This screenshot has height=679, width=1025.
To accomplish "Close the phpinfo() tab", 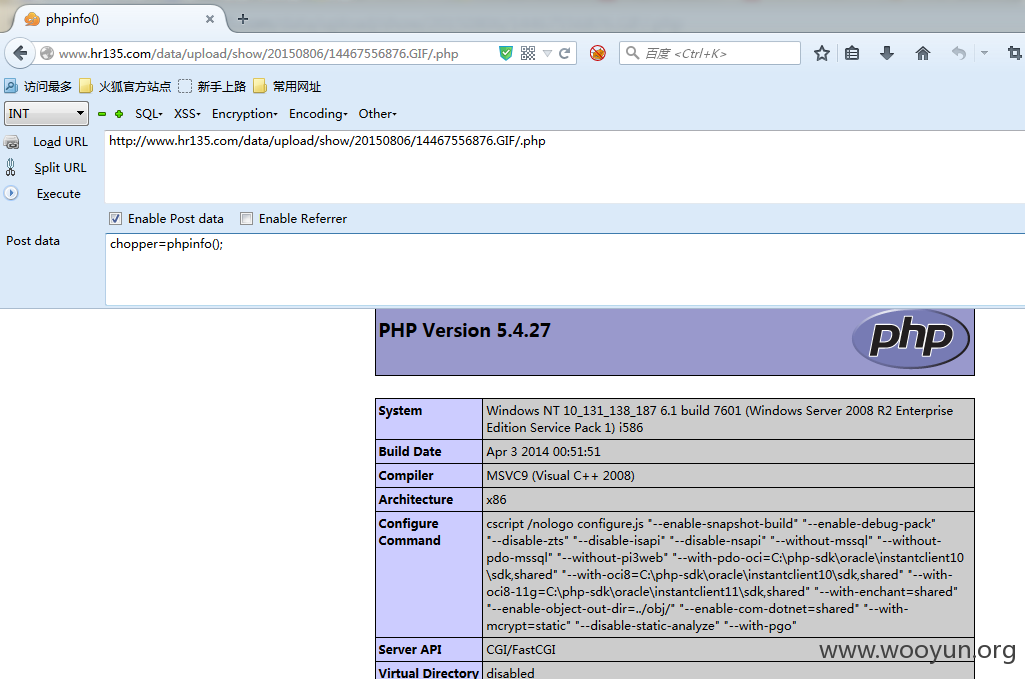I will [x=210, y=19].
